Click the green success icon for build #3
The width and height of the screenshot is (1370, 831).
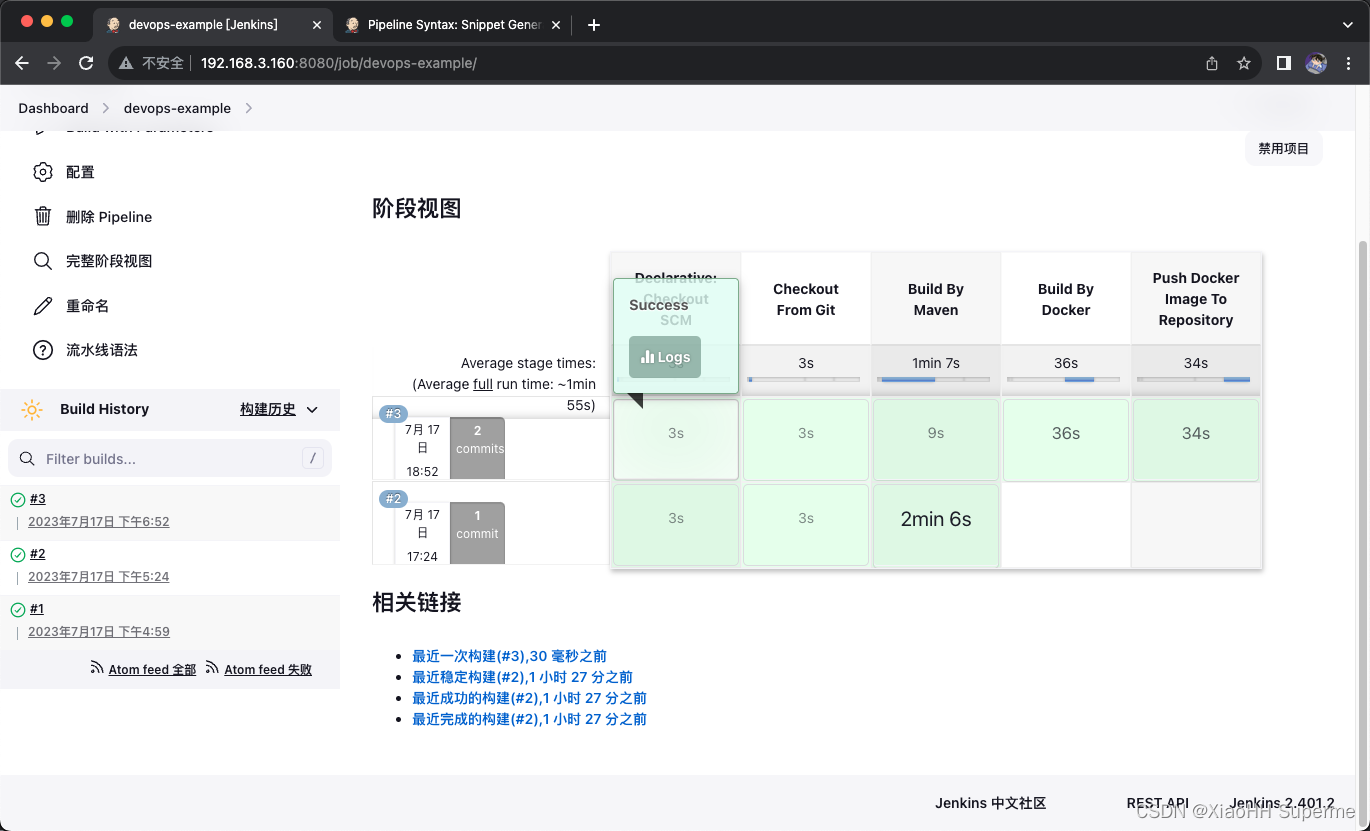17,500
